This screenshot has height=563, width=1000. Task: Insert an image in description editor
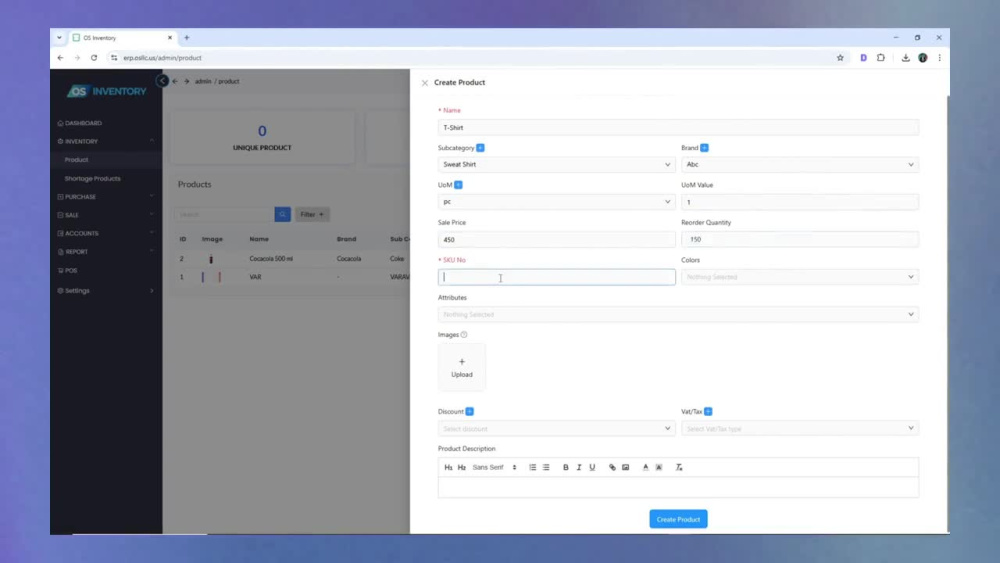click(x=626, y=467)
